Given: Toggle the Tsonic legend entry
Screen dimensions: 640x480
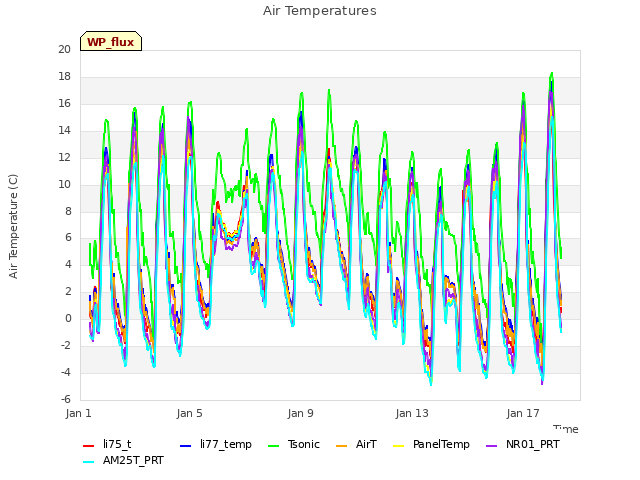Looking at the screenshot, I should [293, 444].
